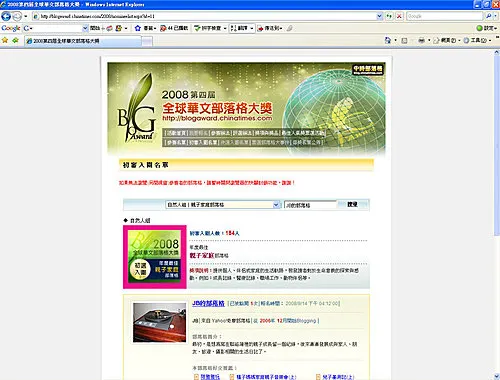Open the search provider dropdown arrow

pyautogui.click(x=496, y=16)
